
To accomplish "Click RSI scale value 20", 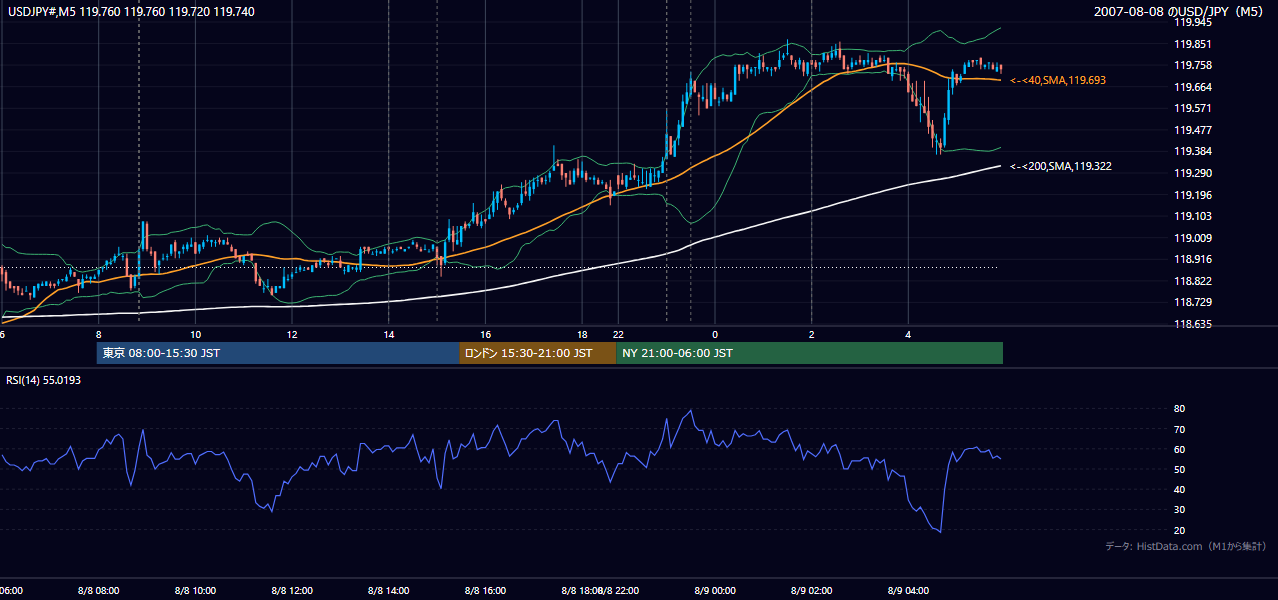I will (1179, 530).
